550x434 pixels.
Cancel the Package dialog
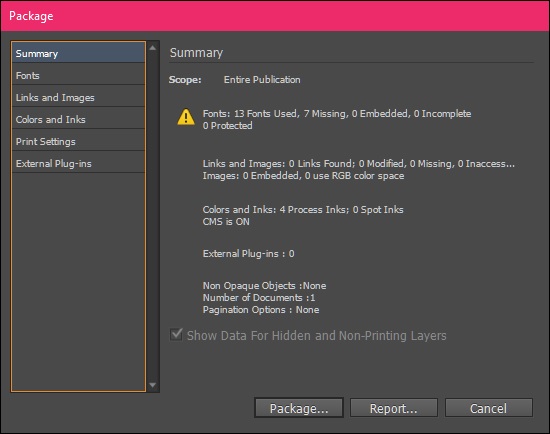click(489, 408)
